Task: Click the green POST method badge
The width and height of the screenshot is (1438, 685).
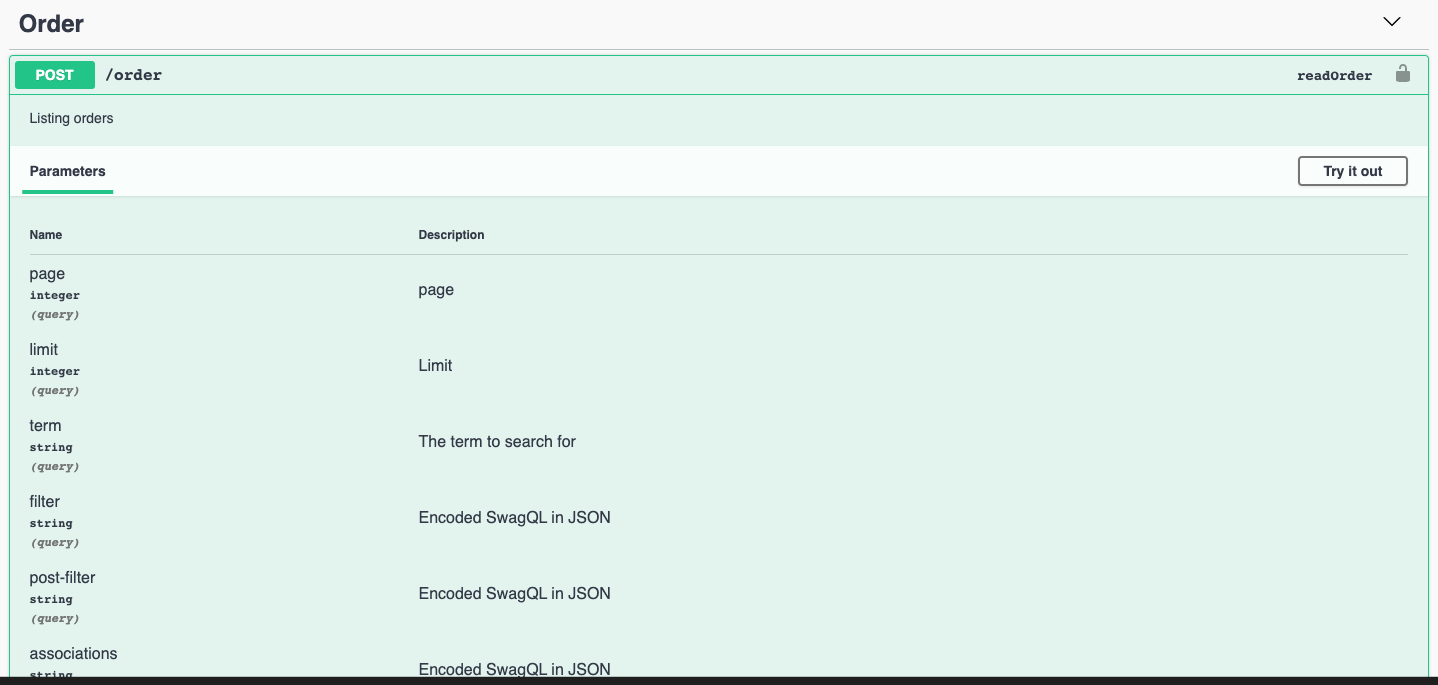Action: (54, 74)
